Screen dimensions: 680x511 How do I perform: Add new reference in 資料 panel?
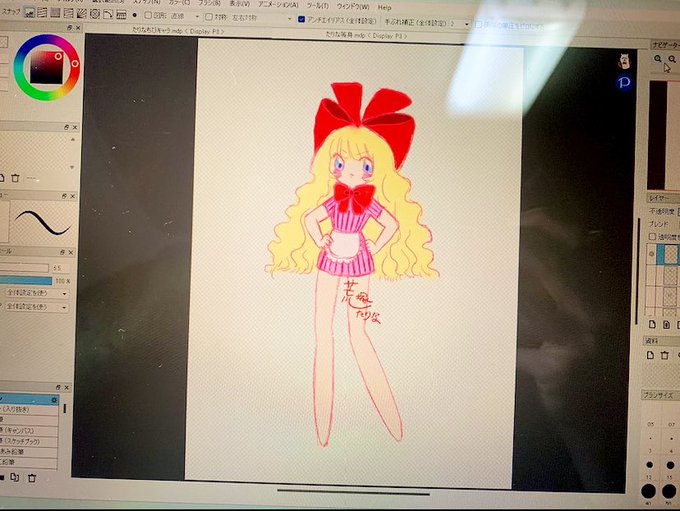[650, 355]
